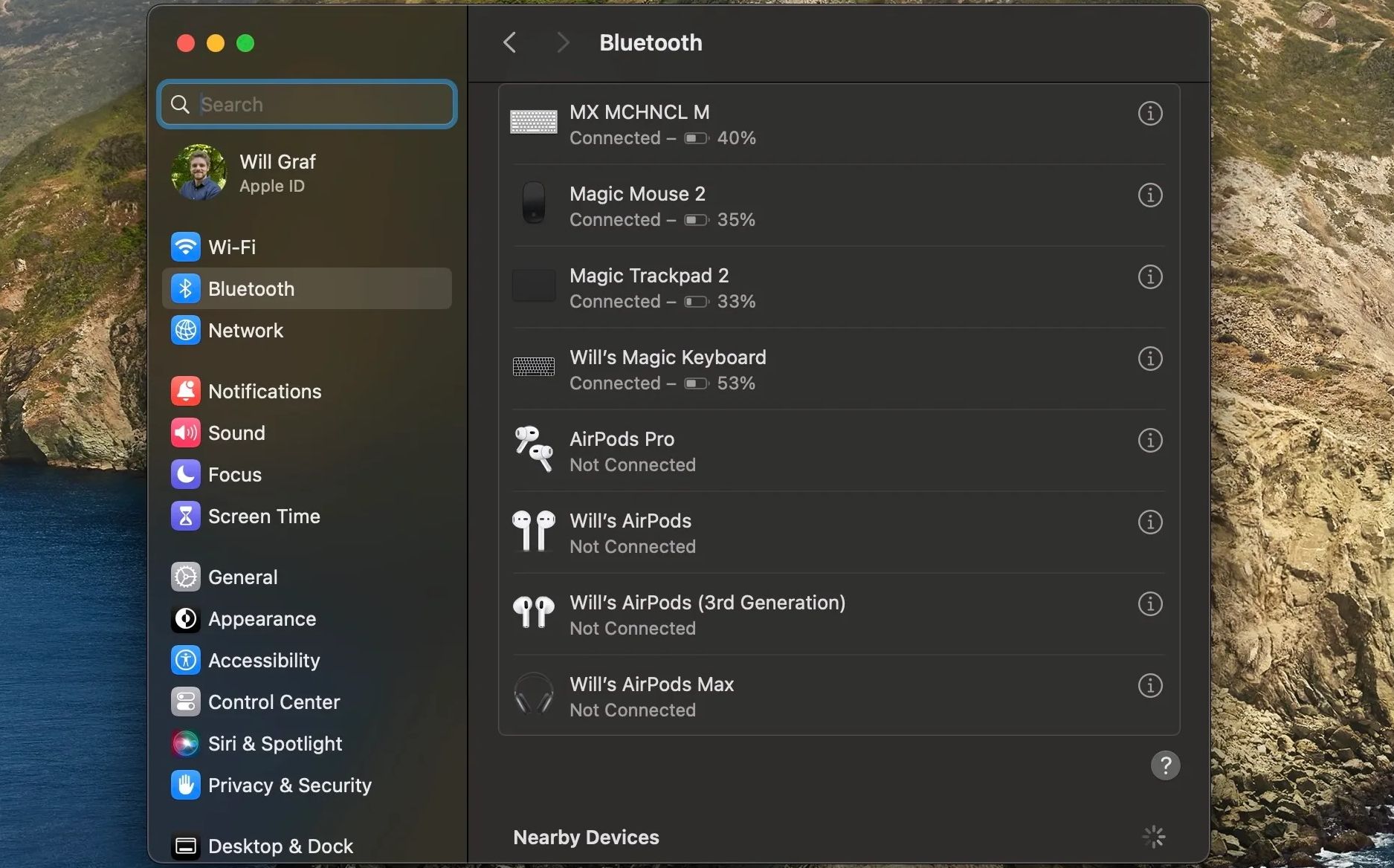Select the Network globe icon
Viewport: 1394px width, 868px height.
(x=186, y=330)
